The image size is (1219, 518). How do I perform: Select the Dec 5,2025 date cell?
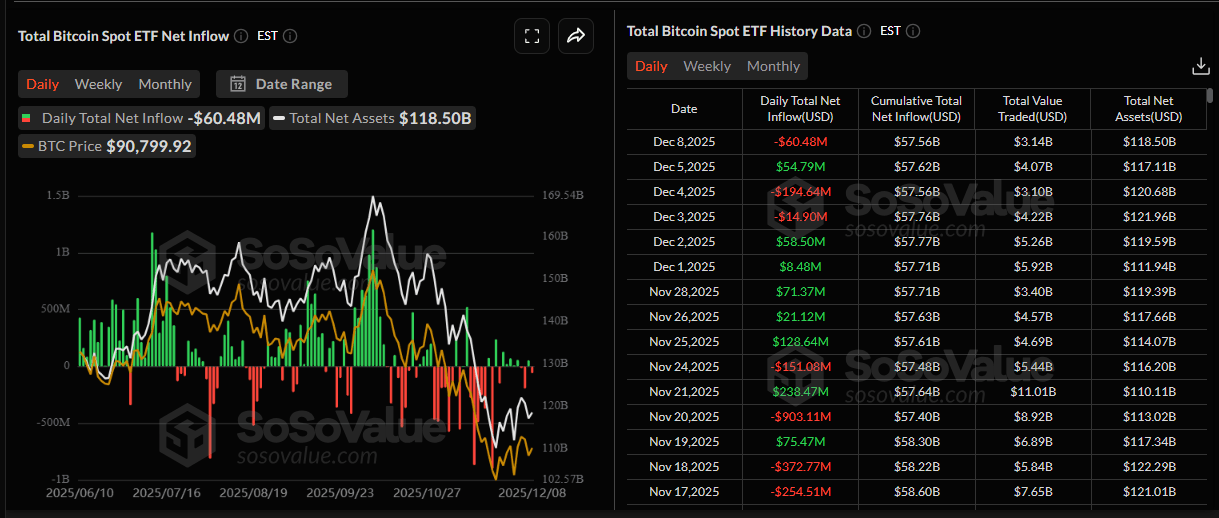click(684, 167)
